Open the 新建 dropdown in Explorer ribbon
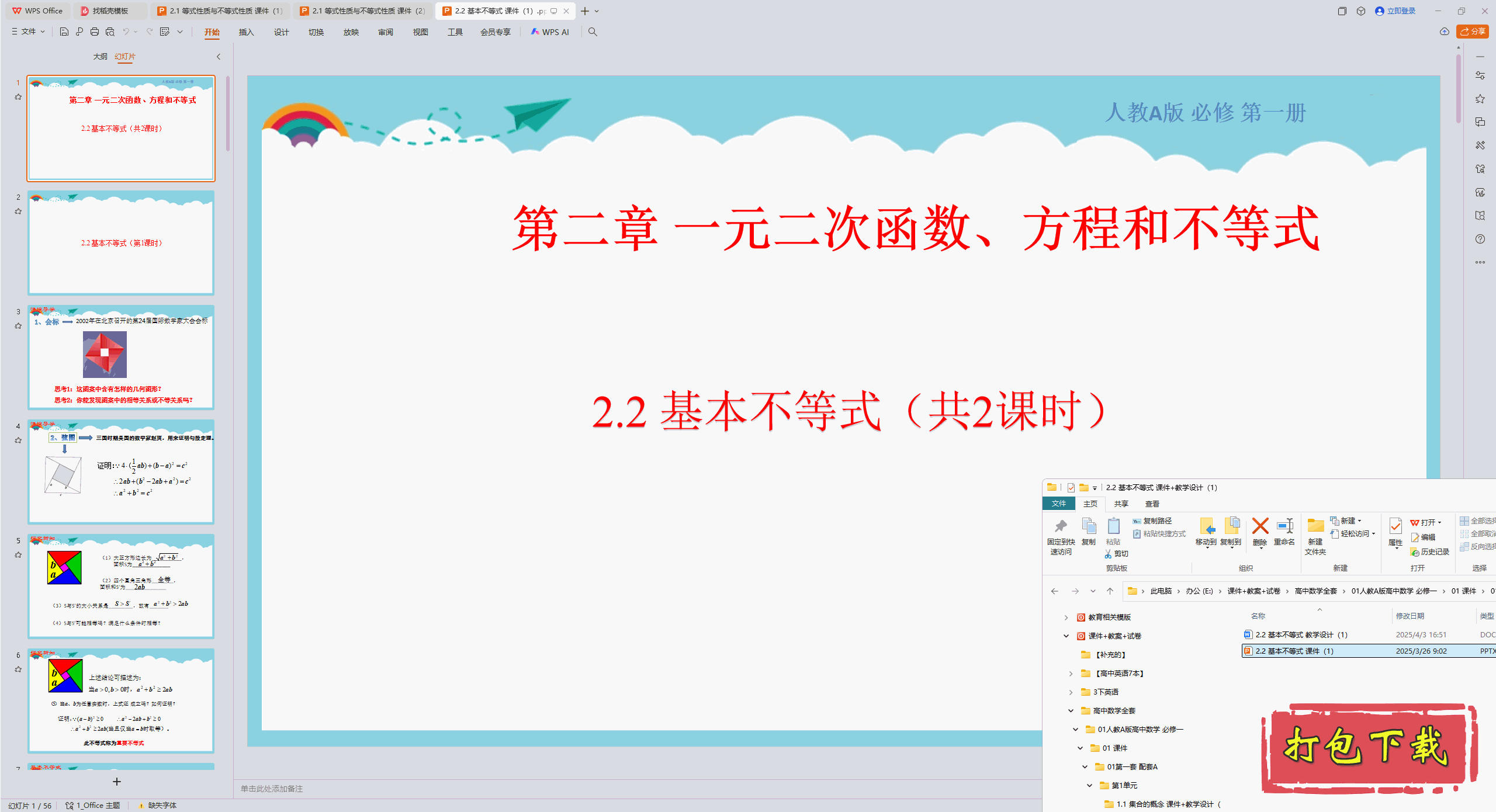 [1346, 520]
